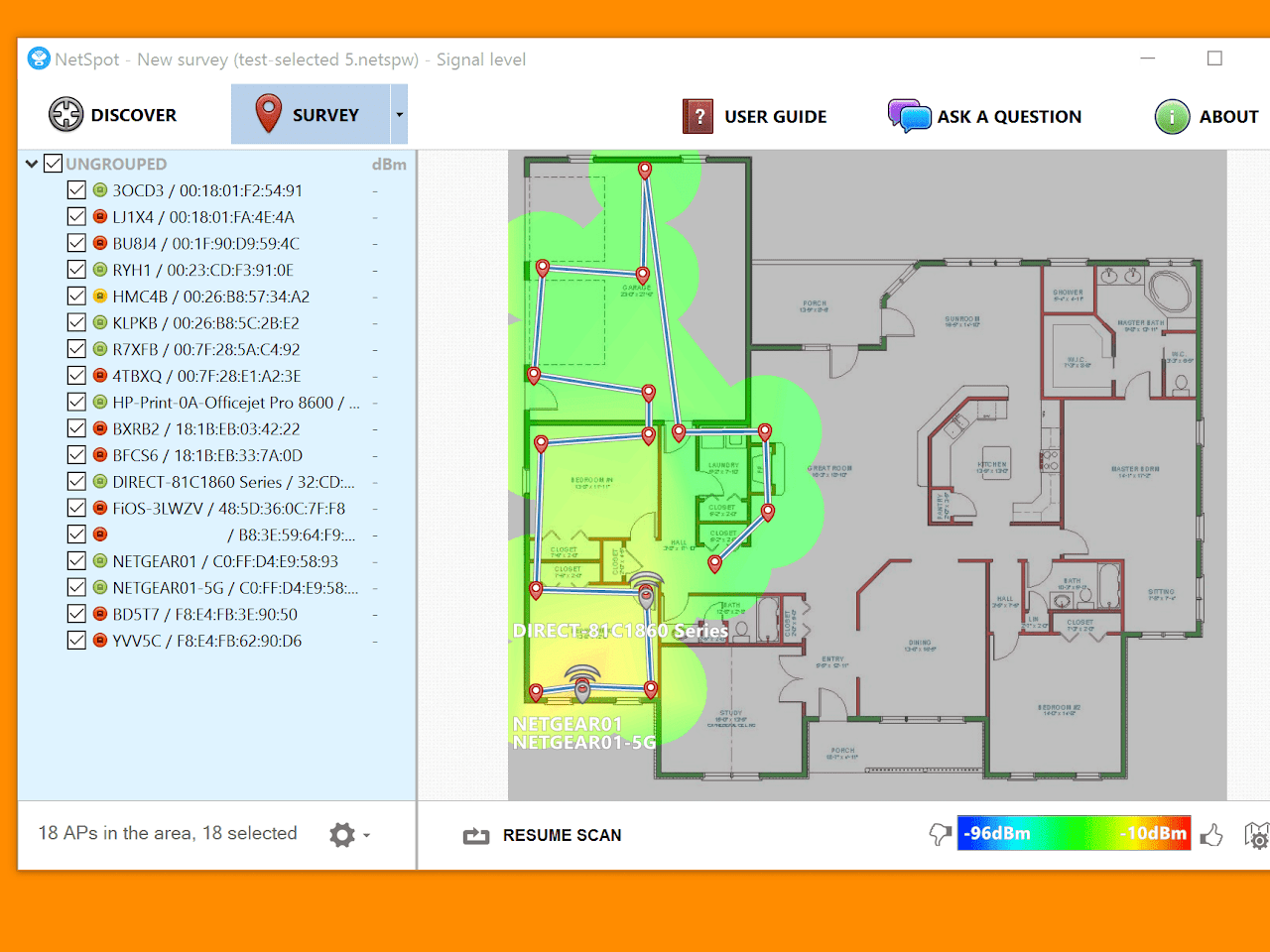Click the green About info icon
The width and height of the screenshot is (1270, 952).
(x=1172, y=117)
